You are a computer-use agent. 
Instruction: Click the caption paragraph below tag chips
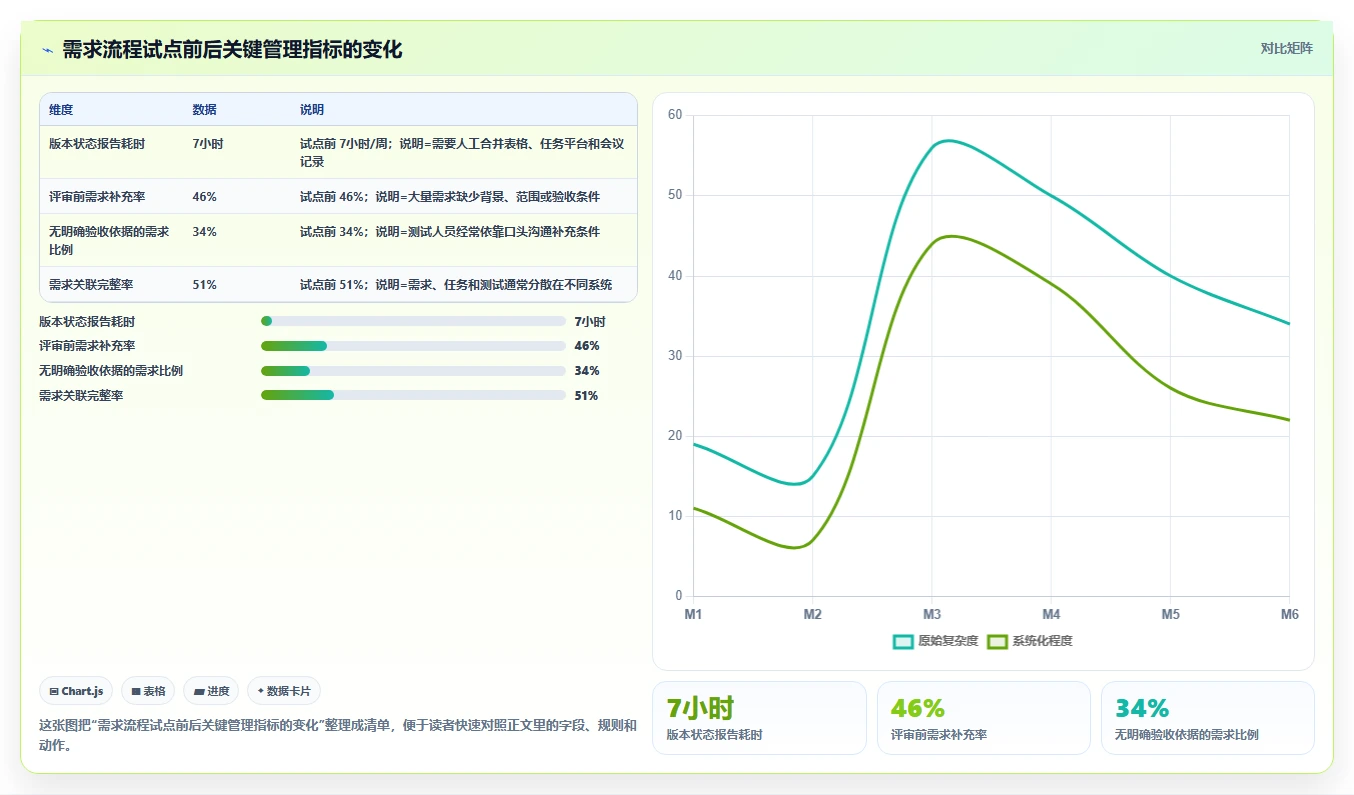(338, 735)
